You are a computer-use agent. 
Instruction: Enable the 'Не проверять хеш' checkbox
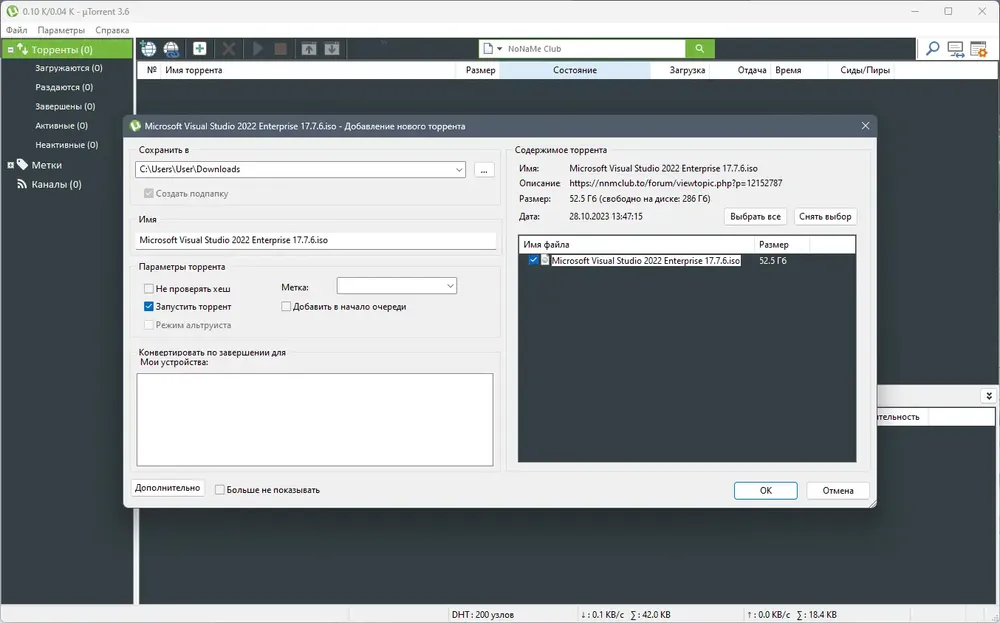tap(149, 289)
